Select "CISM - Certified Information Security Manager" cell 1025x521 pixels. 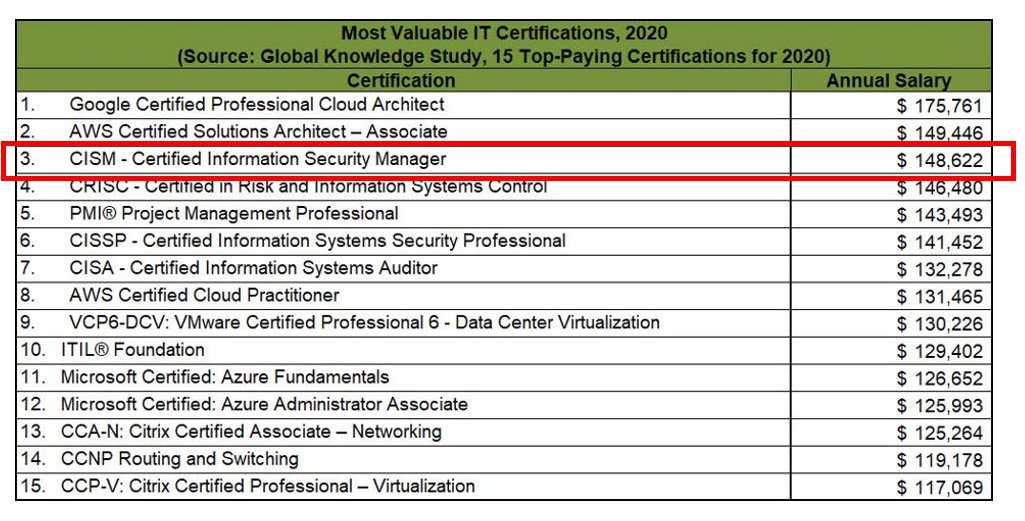pos(403,159)
